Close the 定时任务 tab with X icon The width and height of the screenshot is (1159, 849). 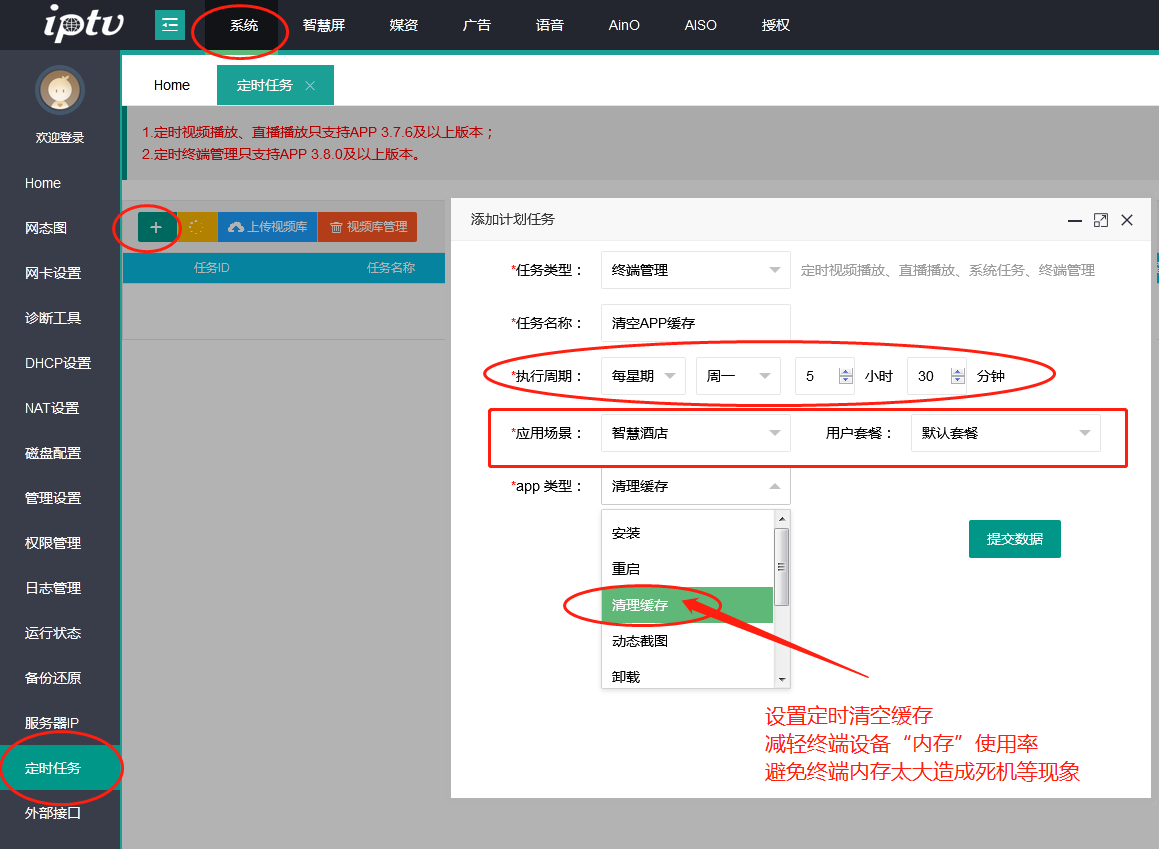tap(310, 86)
